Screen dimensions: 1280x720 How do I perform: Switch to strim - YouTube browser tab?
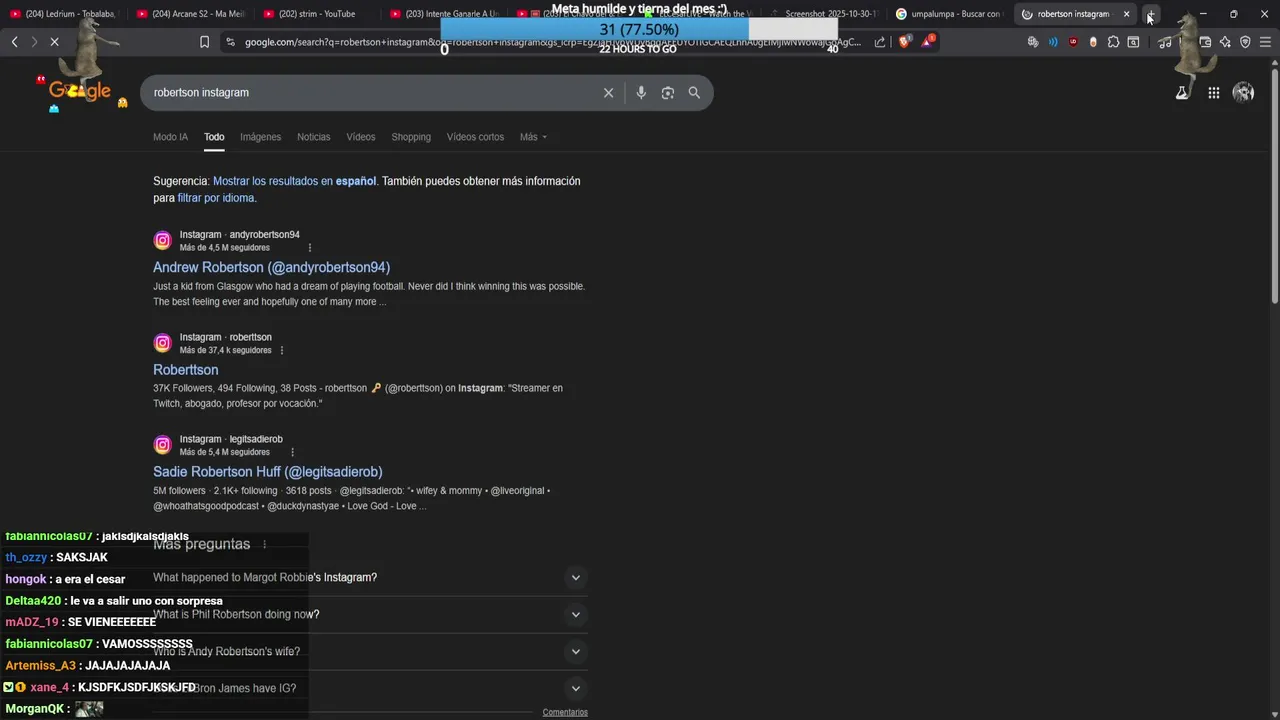[x=317, y=14]
